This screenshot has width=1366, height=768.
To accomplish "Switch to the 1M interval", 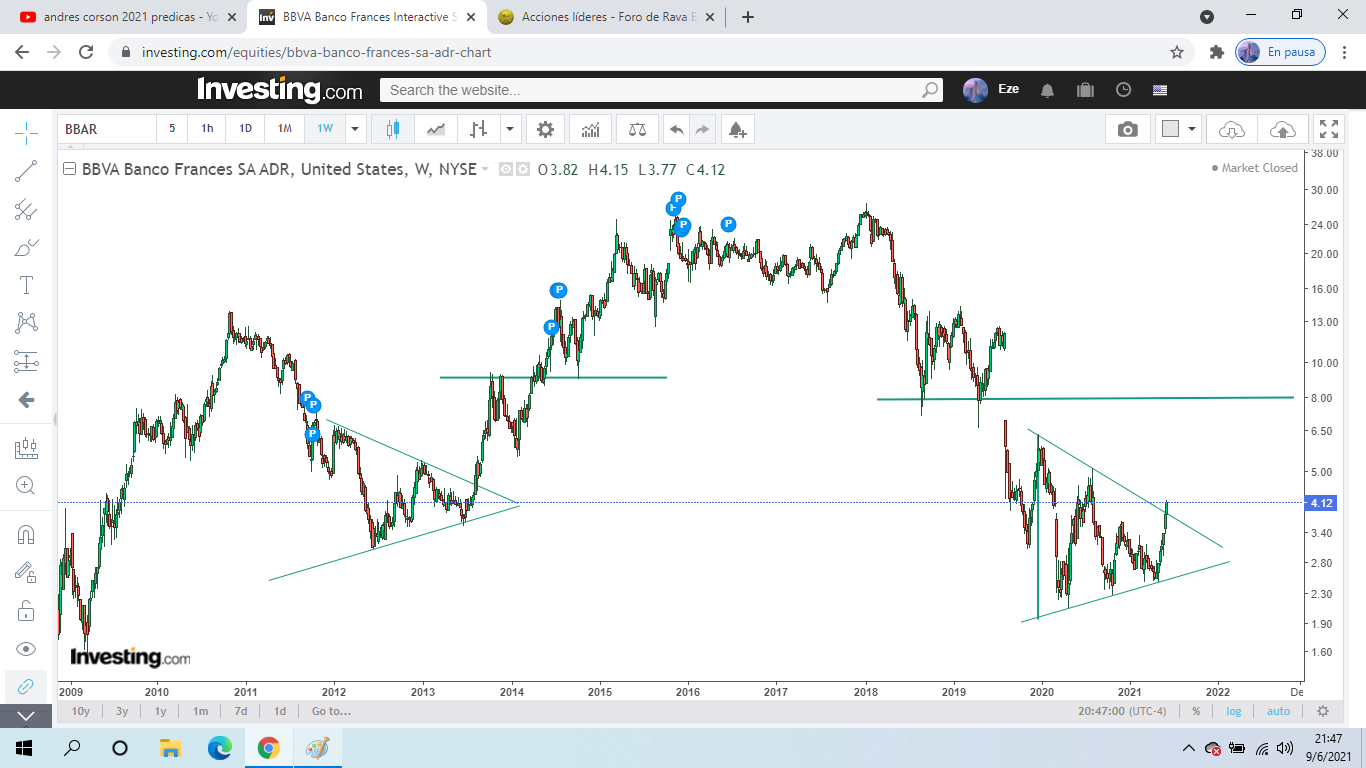I will tap(285, 129).
